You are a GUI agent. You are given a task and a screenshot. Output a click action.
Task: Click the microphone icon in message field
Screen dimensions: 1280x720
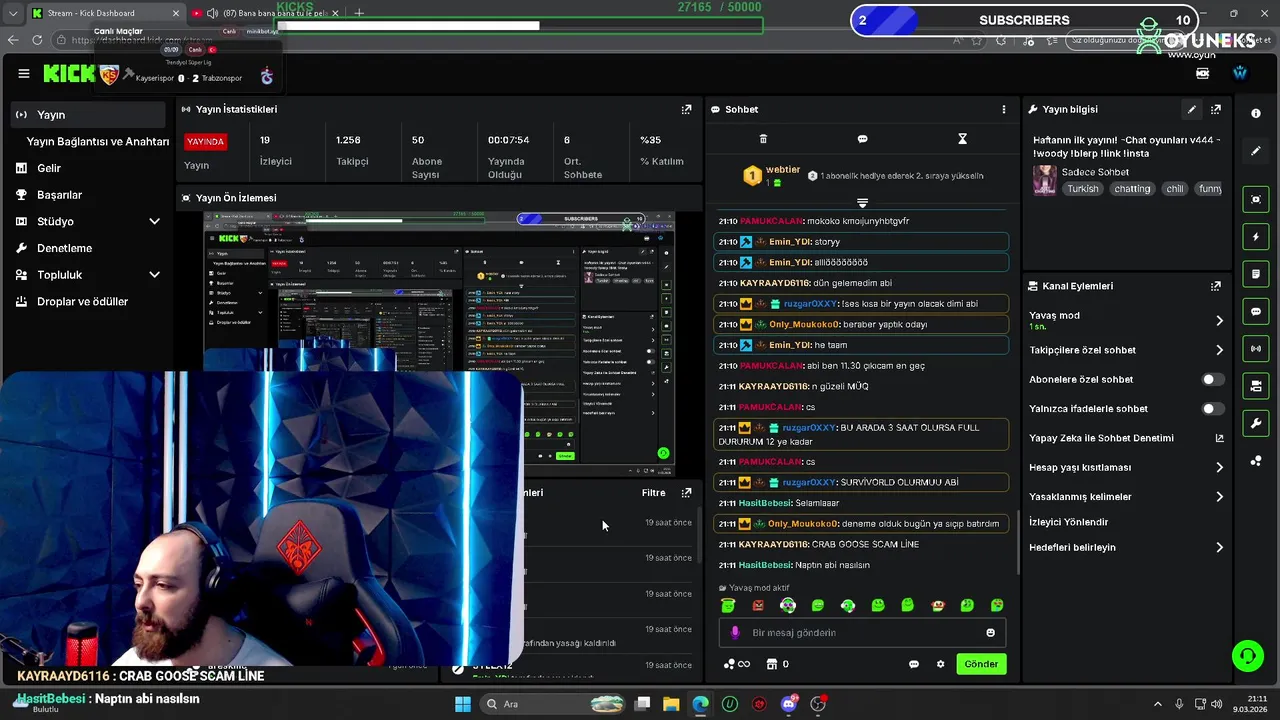735,632
